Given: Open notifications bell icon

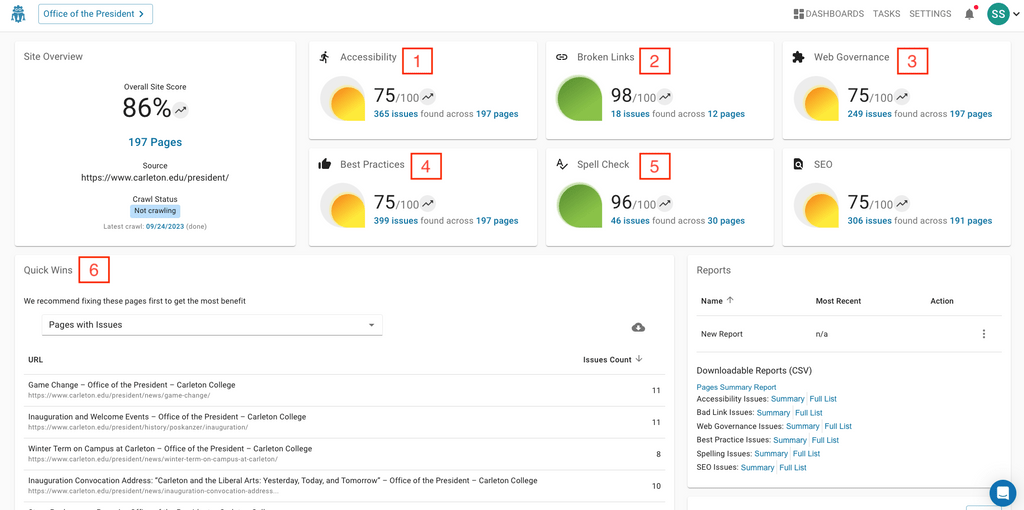Looking at the screenshot, I should [x=969, y=14].
